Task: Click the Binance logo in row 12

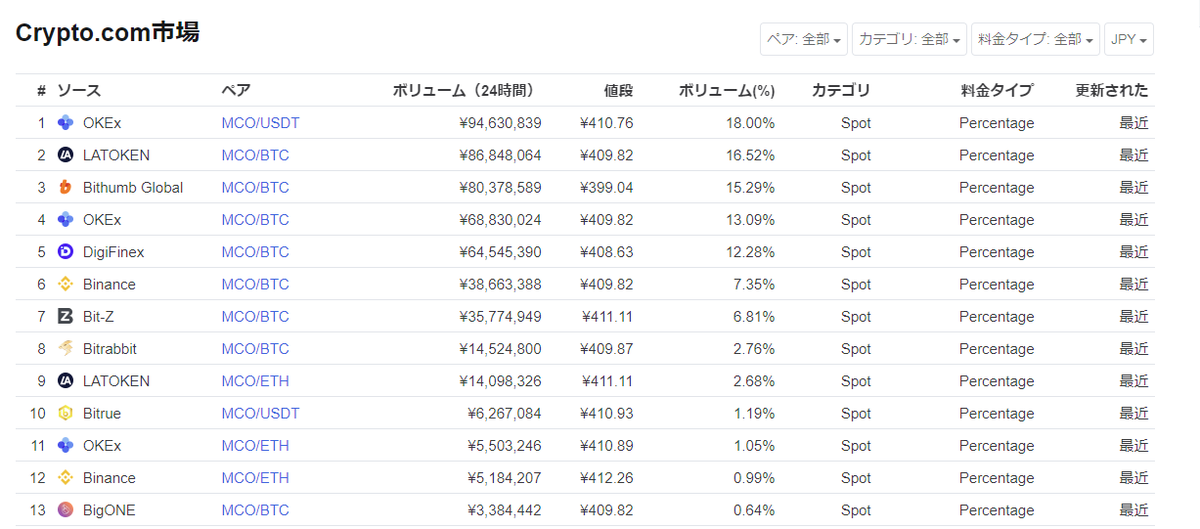Action: pos(66,478)
